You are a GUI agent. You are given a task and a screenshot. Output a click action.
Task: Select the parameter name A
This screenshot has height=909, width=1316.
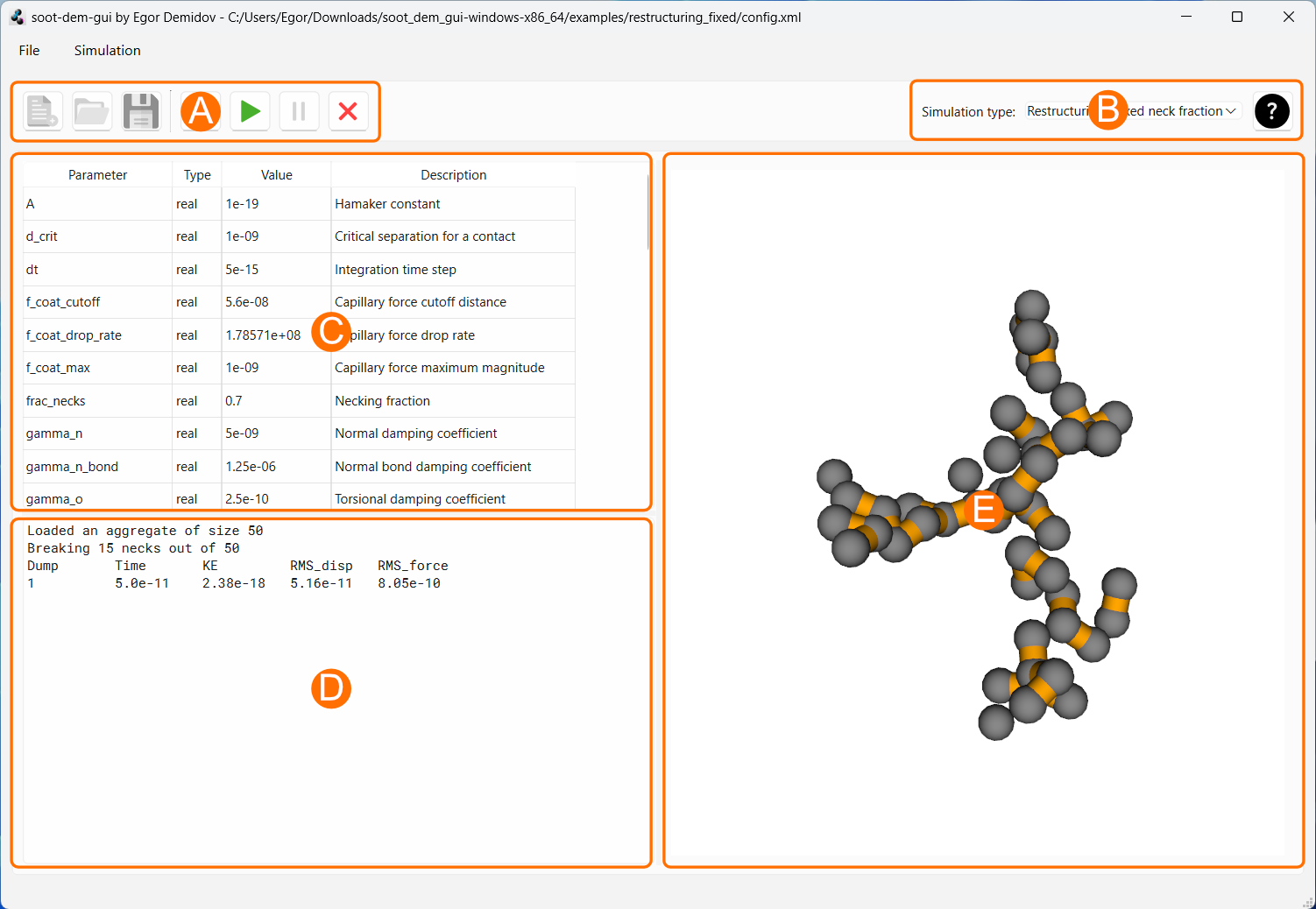point(97,204)
